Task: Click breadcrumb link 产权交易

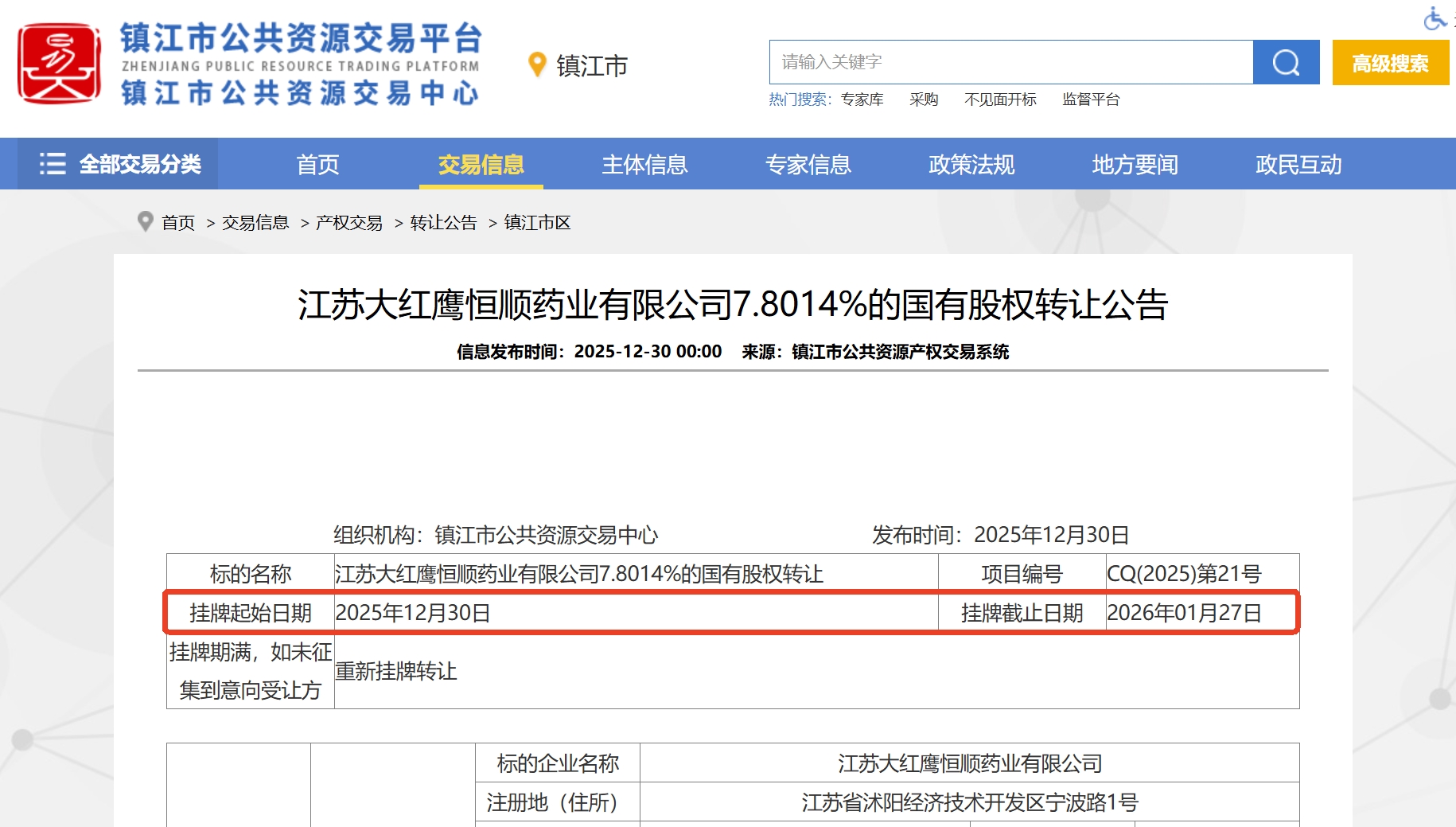Action: click(x=349, y=223)
